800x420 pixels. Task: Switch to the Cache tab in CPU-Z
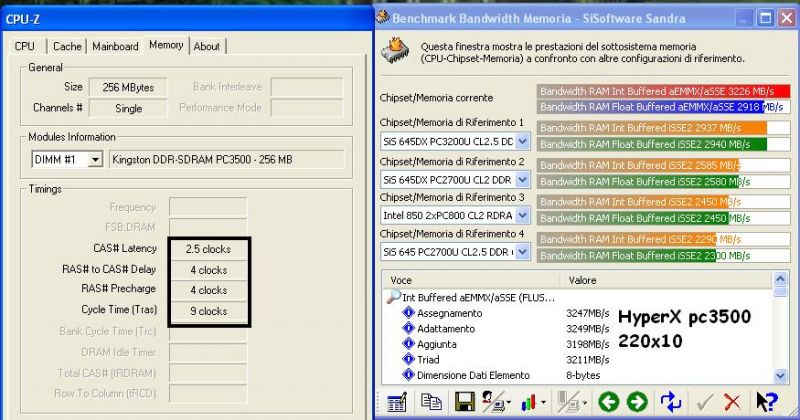click(x=67, y=46)
